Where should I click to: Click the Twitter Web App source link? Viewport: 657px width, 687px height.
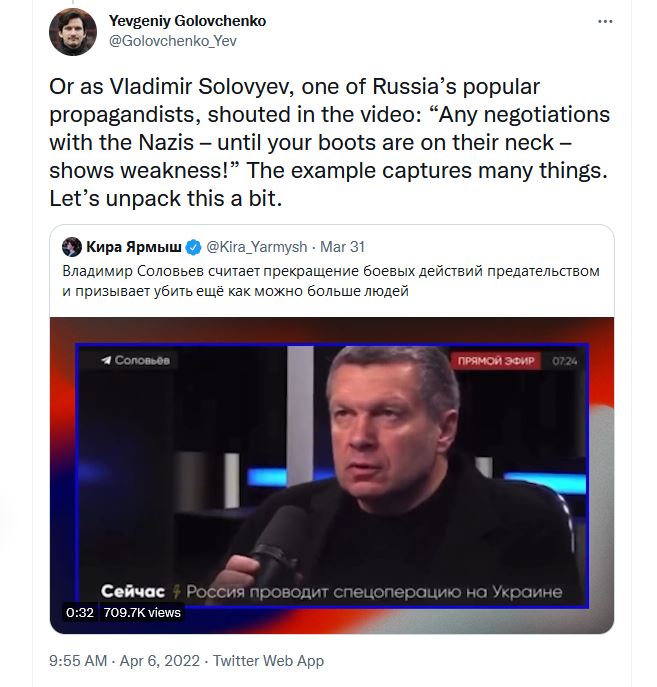click(x=268, y=661)
